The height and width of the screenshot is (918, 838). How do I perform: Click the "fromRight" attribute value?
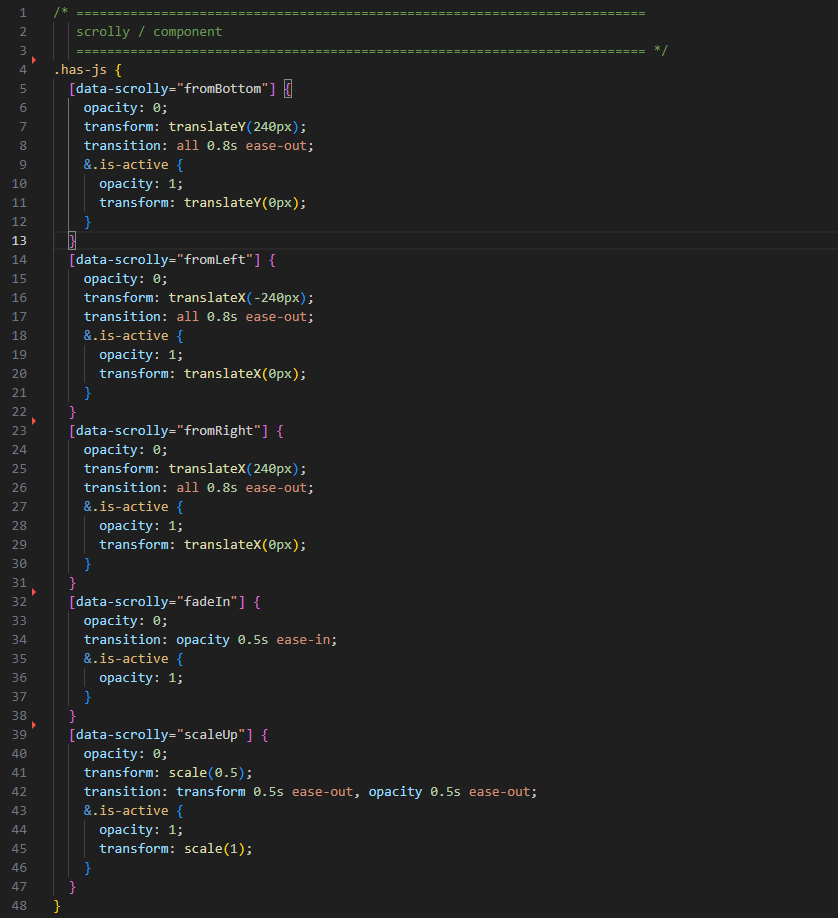tap(219, 431)
